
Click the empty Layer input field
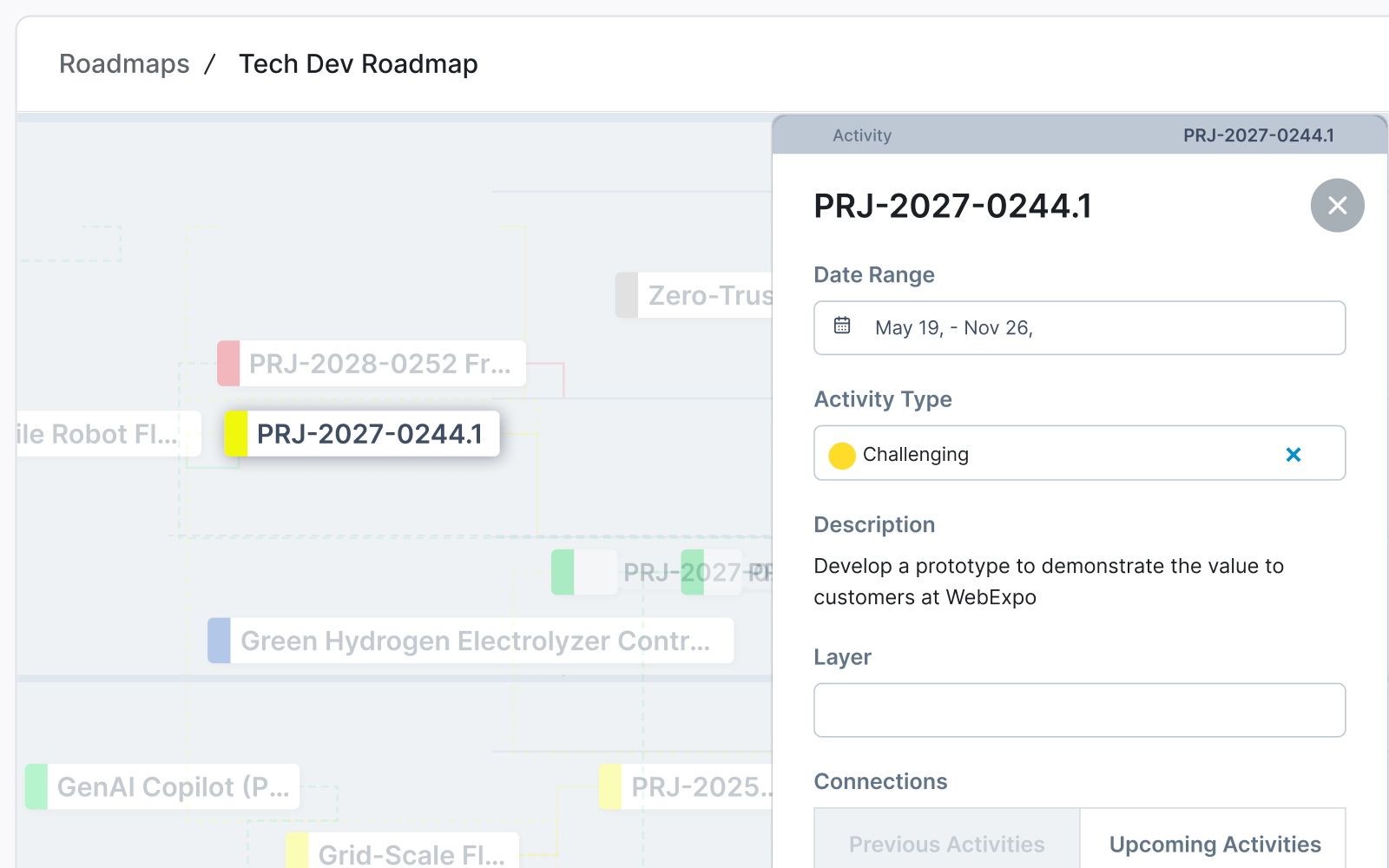[1079, 710]
